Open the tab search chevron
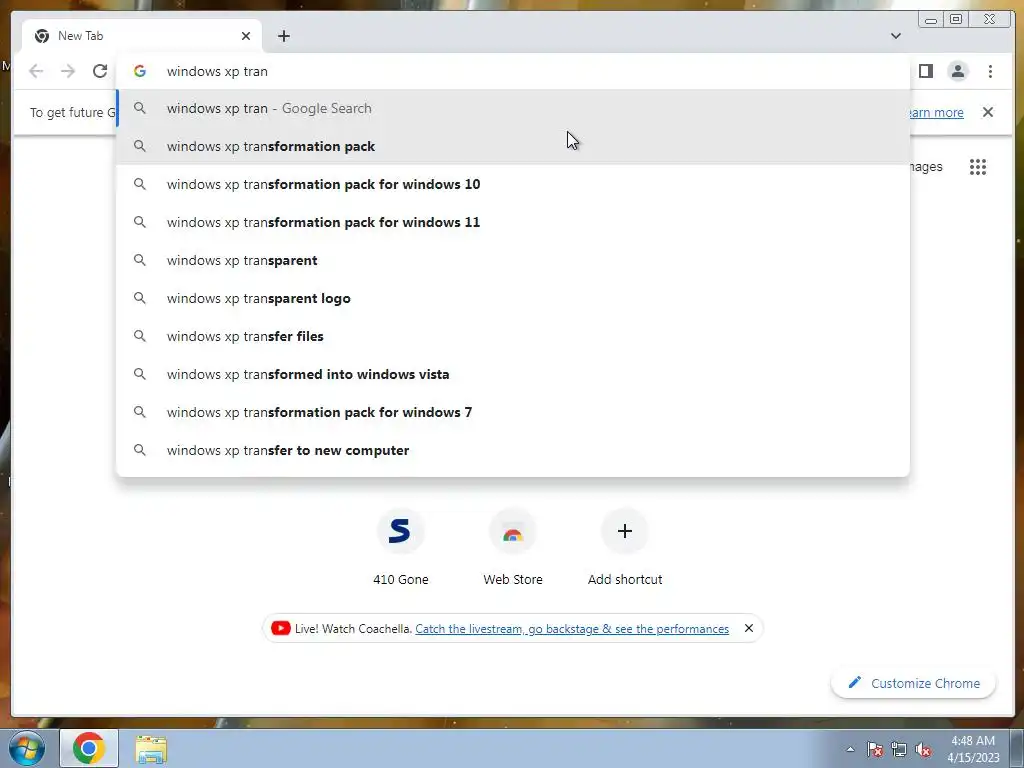Viewport: 1024px width, 768px height. [x=896, y=36]
